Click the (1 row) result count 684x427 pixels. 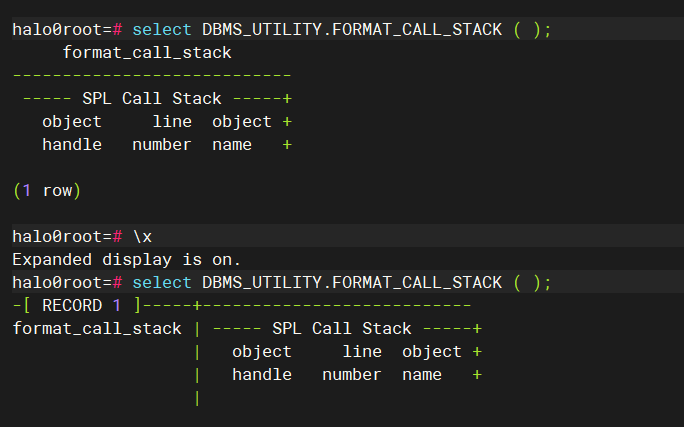point(47,191)
